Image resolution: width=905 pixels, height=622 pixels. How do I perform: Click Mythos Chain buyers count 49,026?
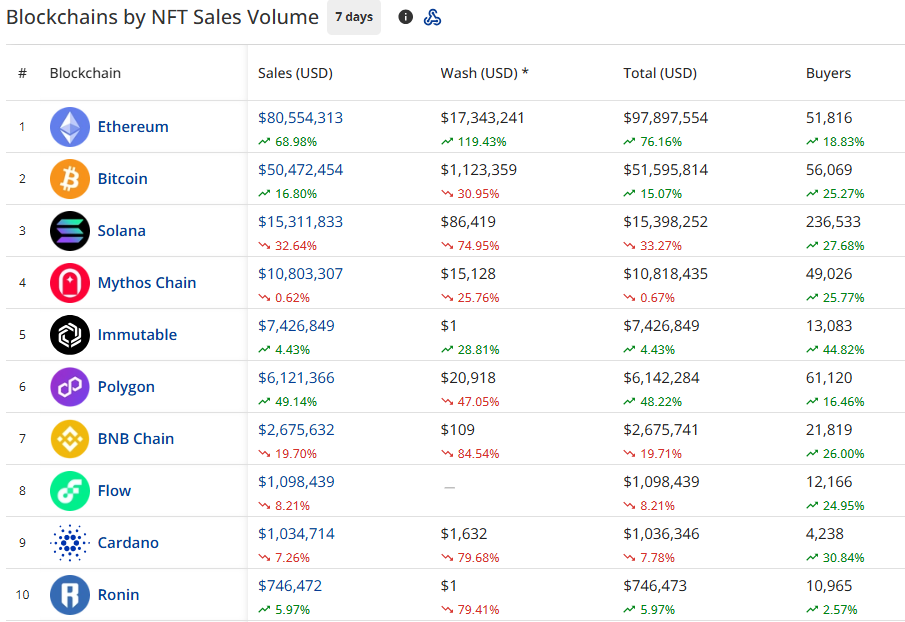pos(829,273)
